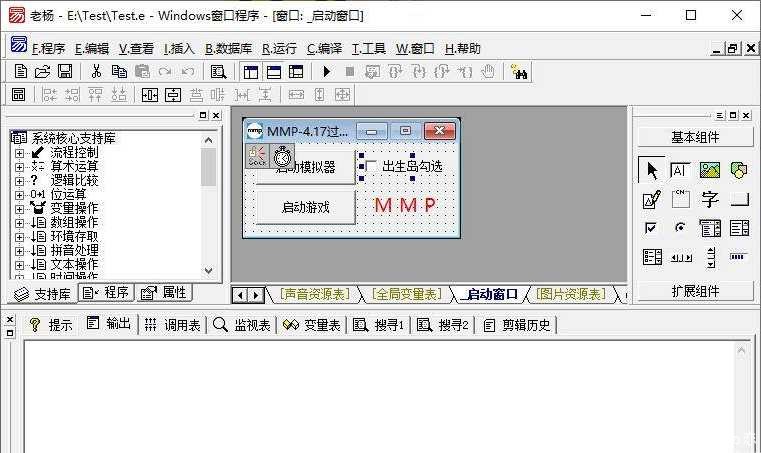Click the Cut scissors icon
761x453 pixels.
[x=96, y=72]
